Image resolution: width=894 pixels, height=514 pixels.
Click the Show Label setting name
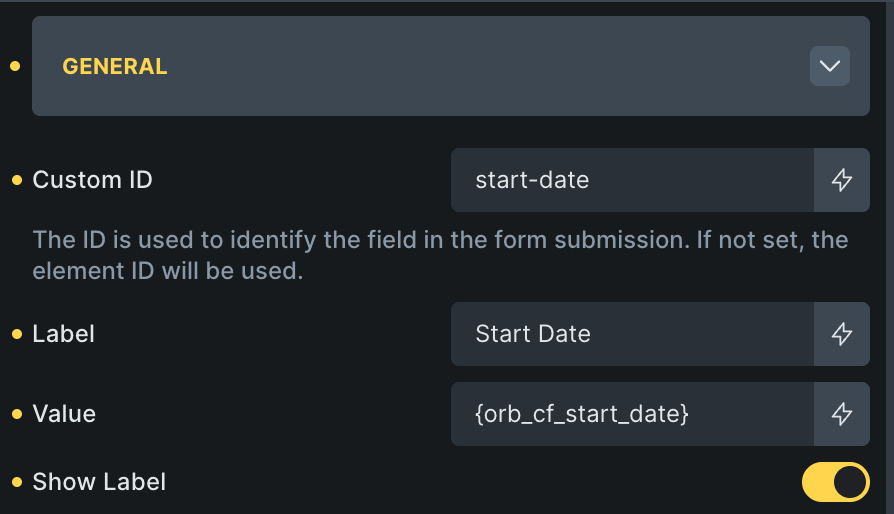click(x=99, y=482)
